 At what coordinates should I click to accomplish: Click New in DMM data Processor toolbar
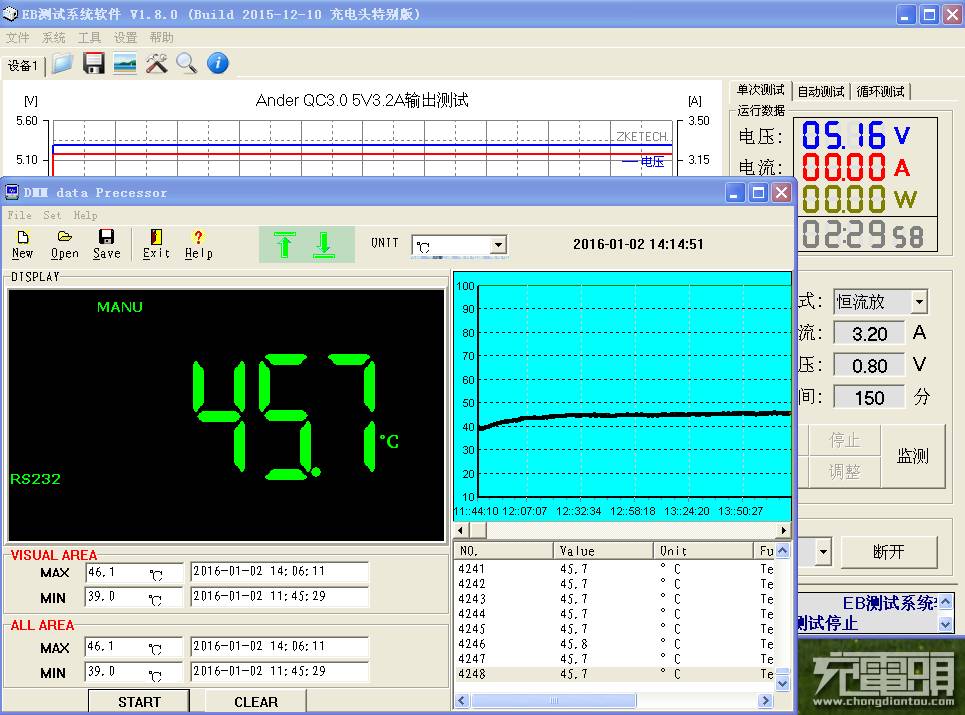click(23, 244)
